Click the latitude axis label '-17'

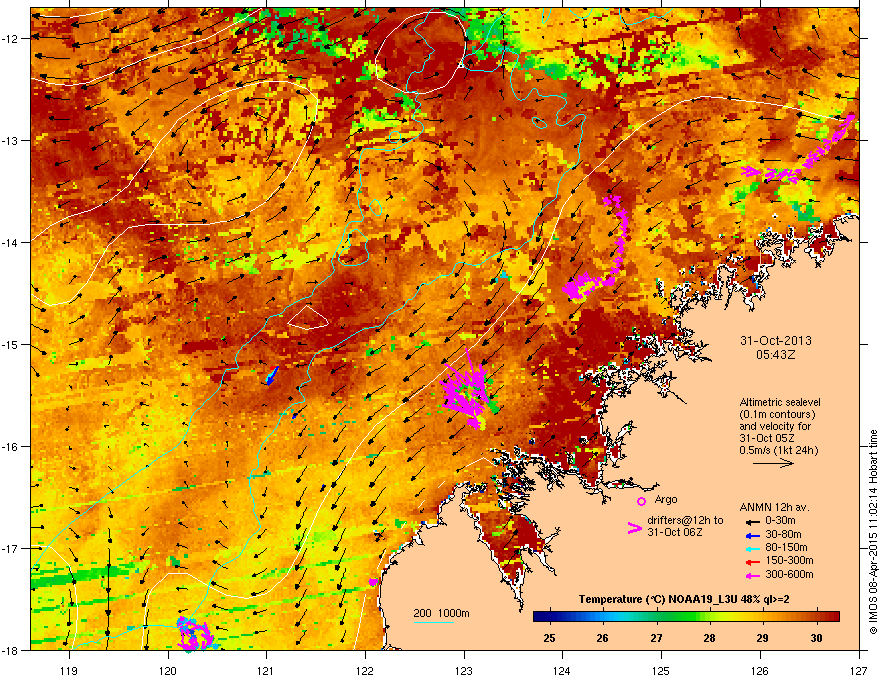tap(10, 548)
